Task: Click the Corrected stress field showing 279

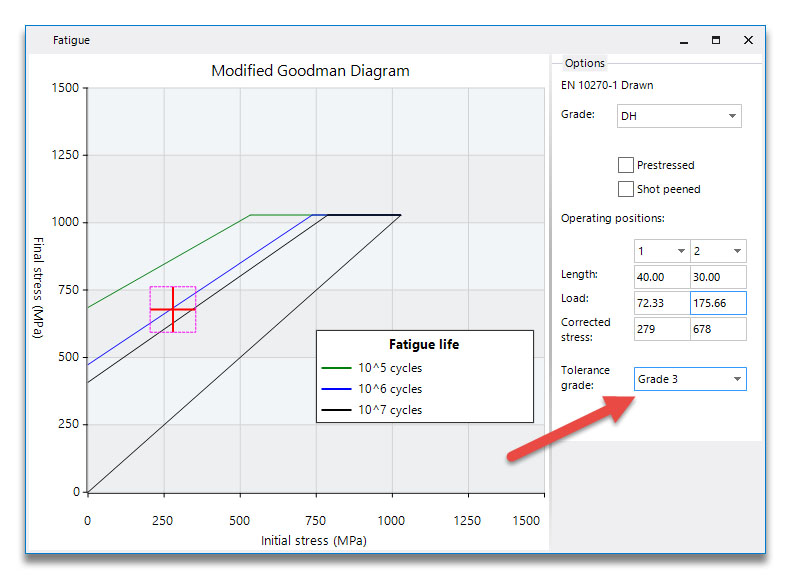Action: click(662, 329)
